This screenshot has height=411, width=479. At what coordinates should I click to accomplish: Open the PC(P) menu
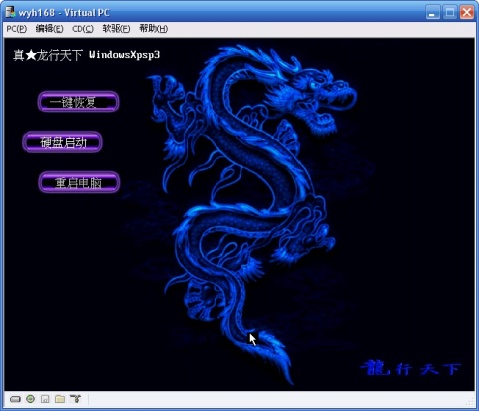pos(17,29)
